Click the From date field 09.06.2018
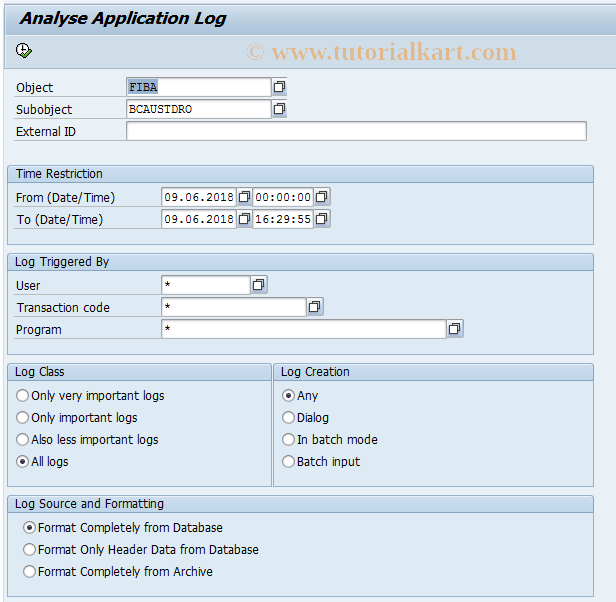This screenshot has width=616, height=602. coord(199,197)
